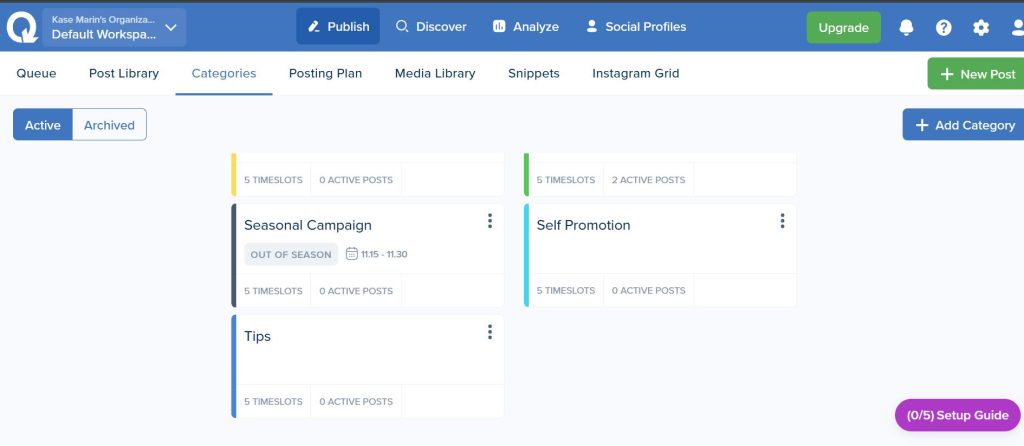Open the Tips category
The image size is (1024, 446).
pyautogui.click(x=257, y=336)
